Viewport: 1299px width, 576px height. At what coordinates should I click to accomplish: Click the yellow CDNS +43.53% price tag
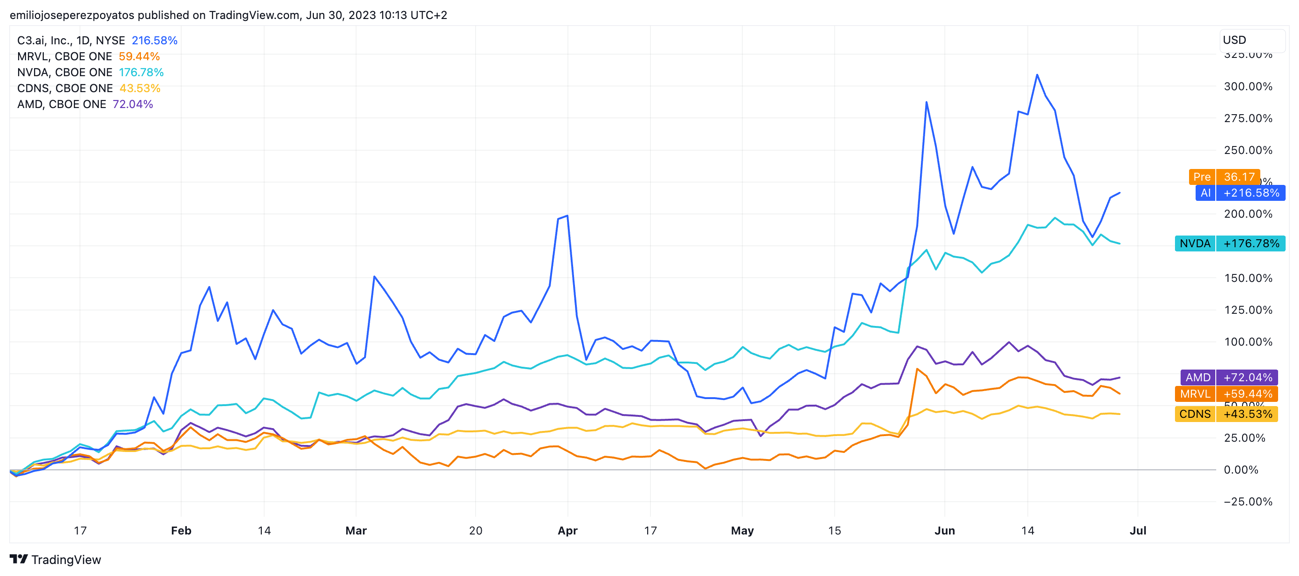click(x=1229, y=414)
